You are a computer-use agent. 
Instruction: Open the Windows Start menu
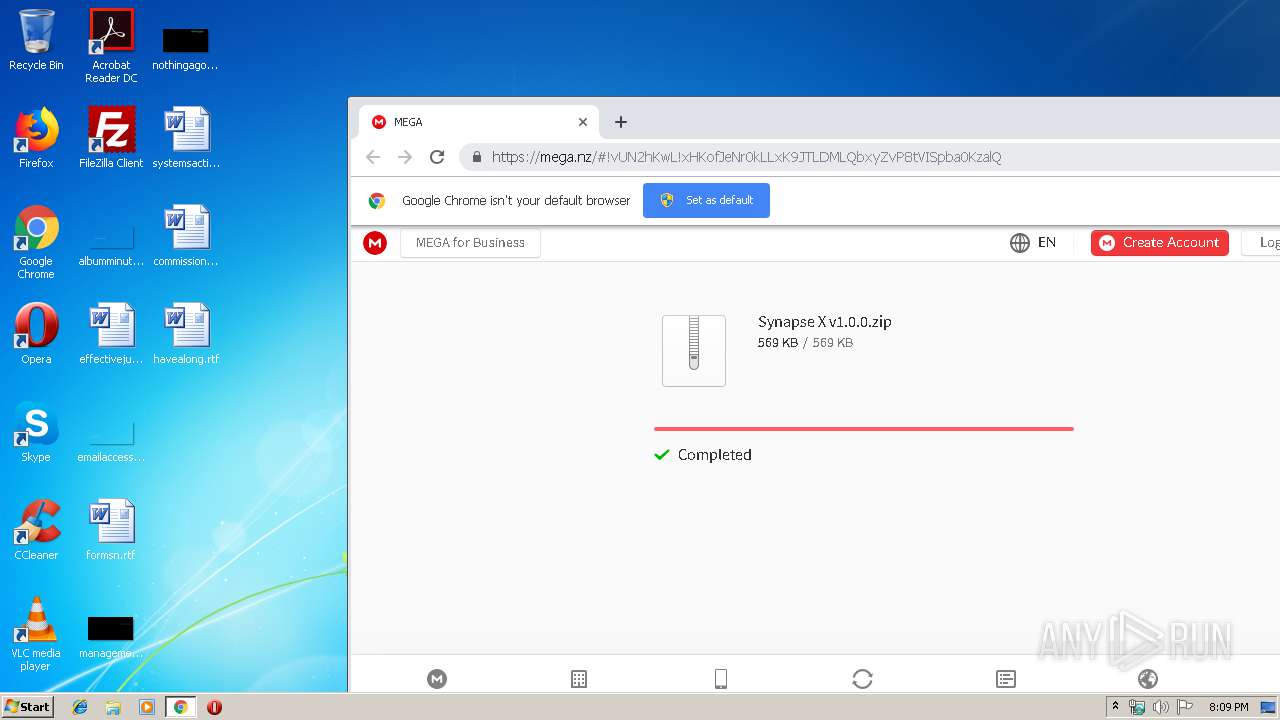(x=28, y=707)
